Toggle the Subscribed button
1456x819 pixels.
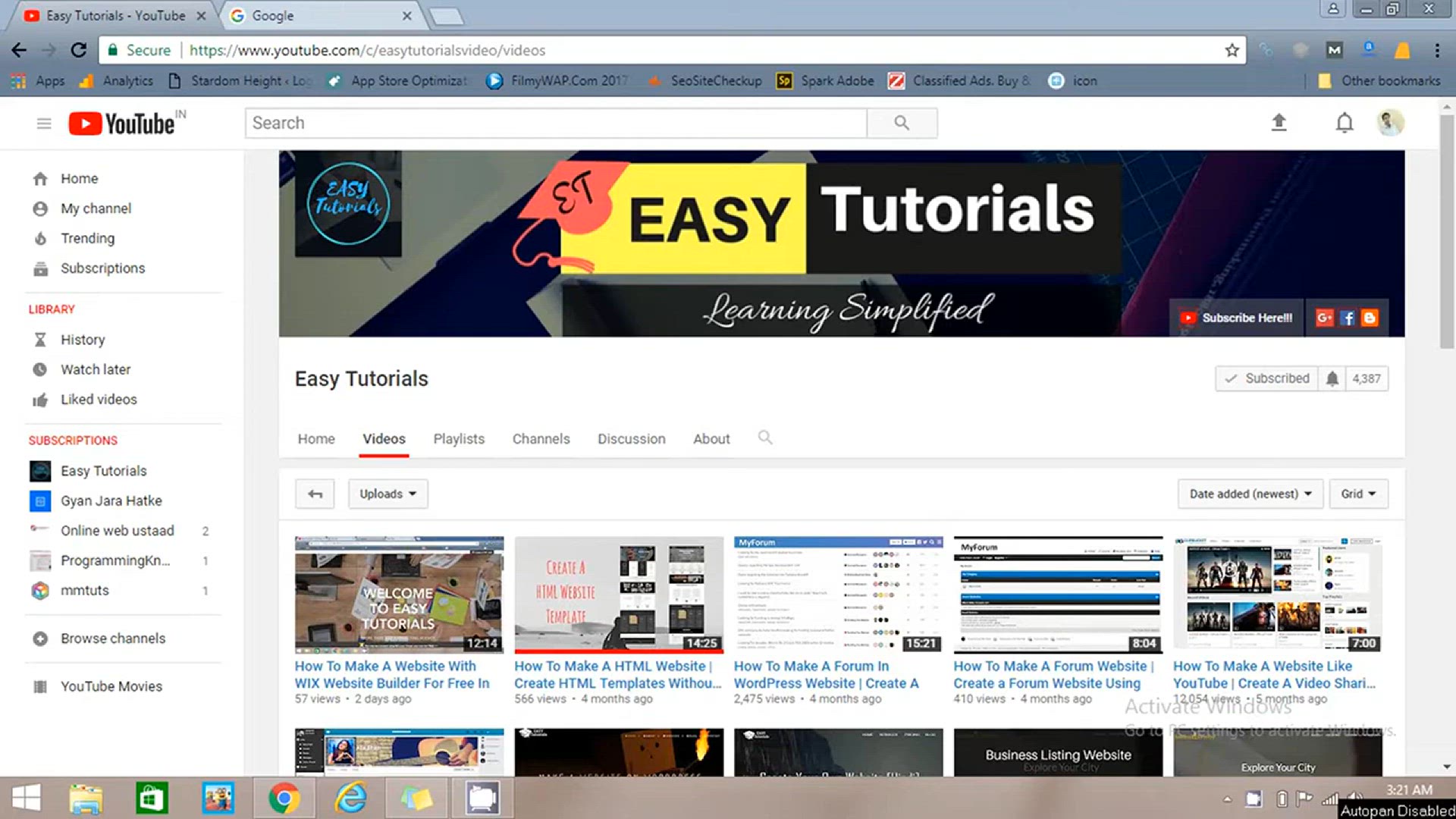tap(1267, 378)
